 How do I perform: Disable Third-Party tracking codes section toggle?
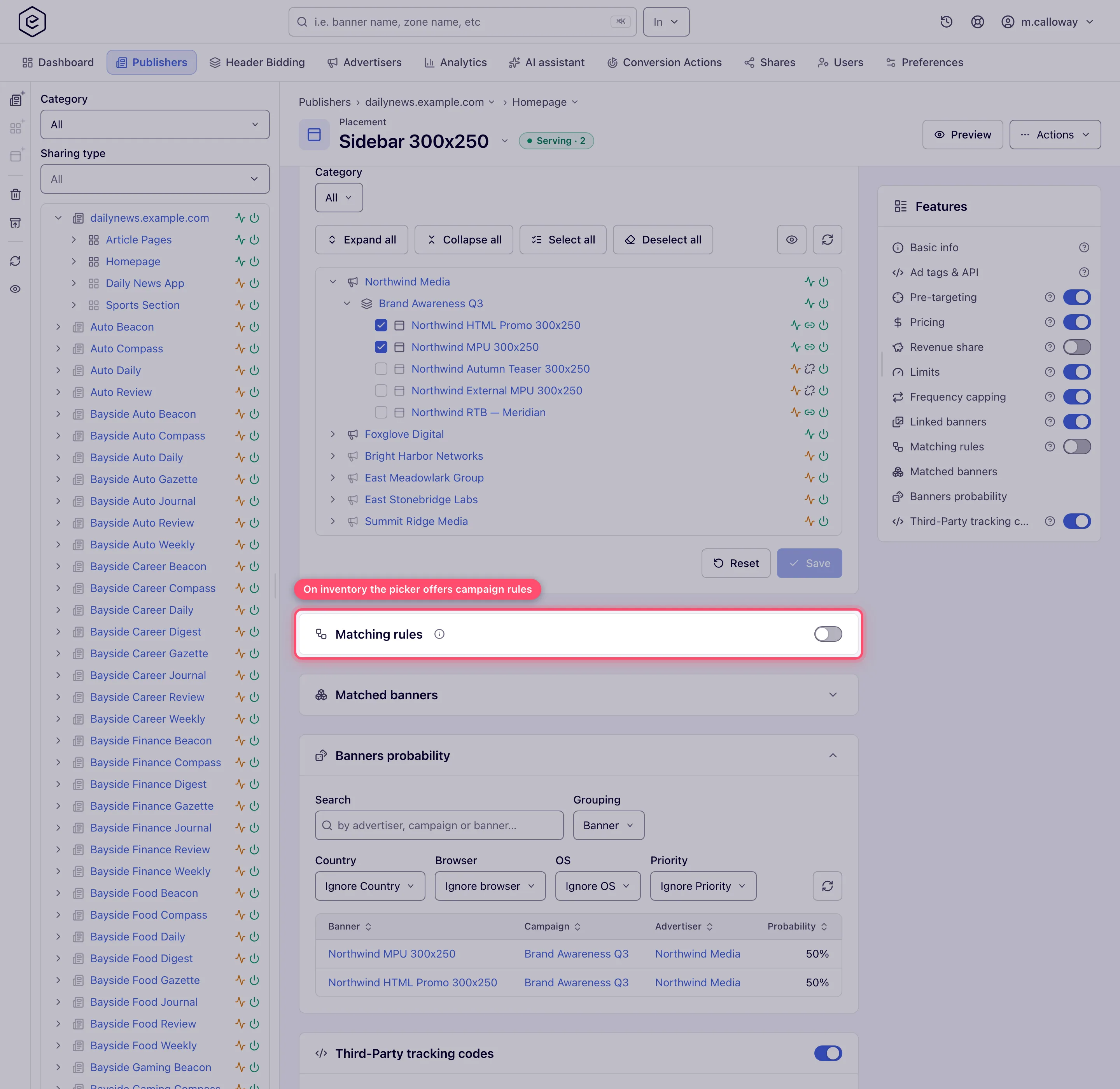pos(828,1053)
